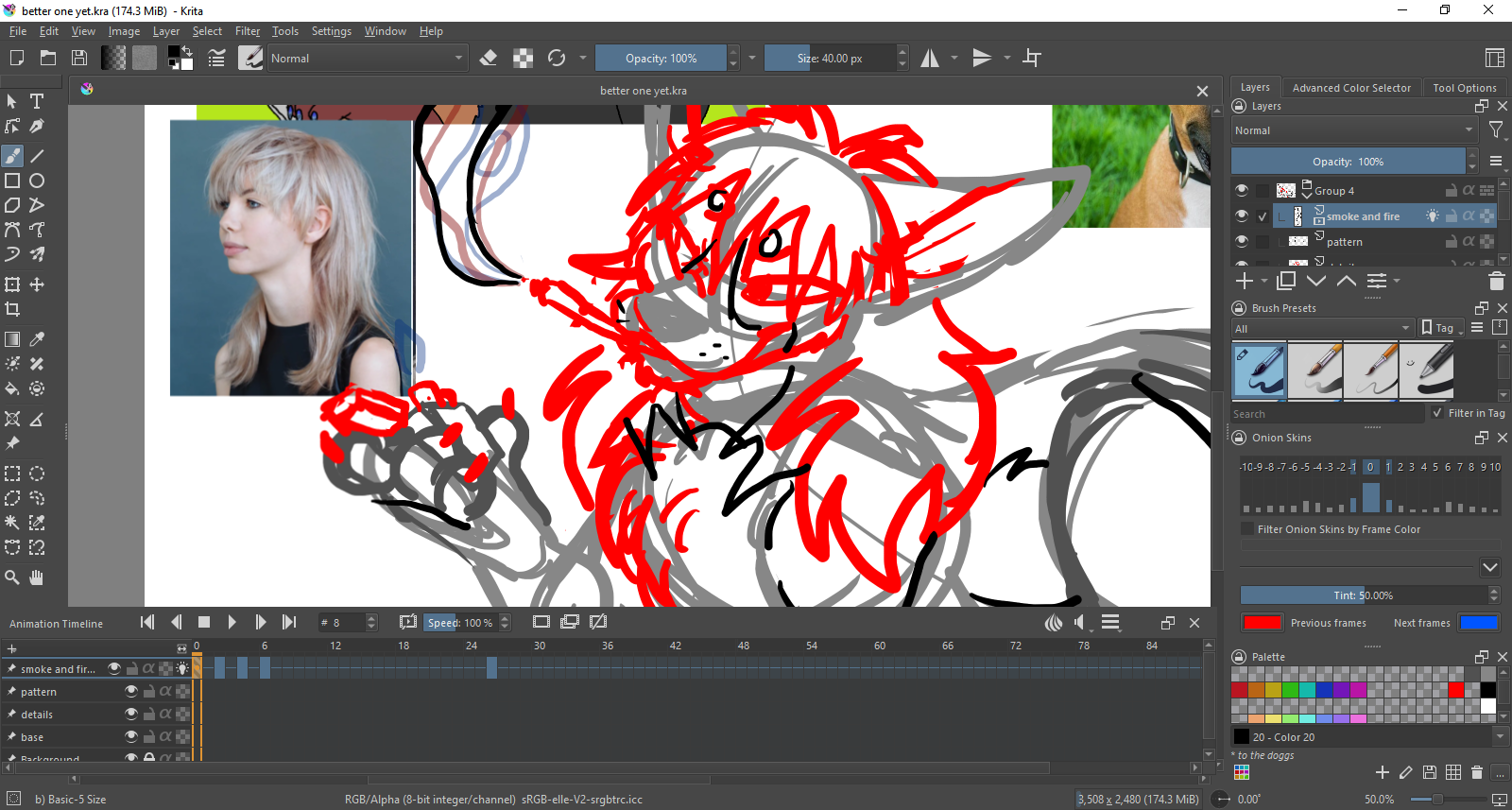This screenshot has width=1512, height=810.
Task: Expand the 20 - Color 20 palette dropdown
Action: 1500,736
